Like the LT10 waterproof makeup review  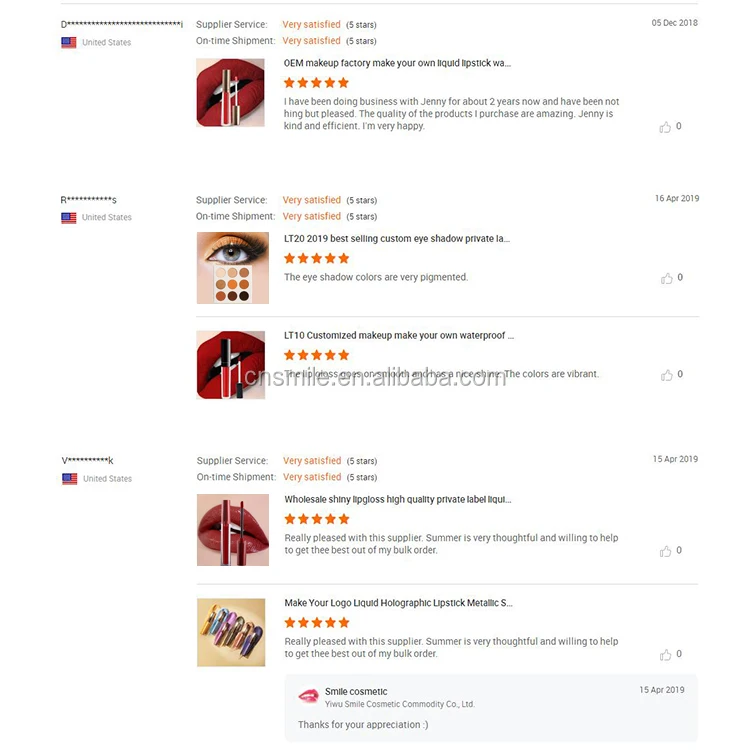coord(666,375)
